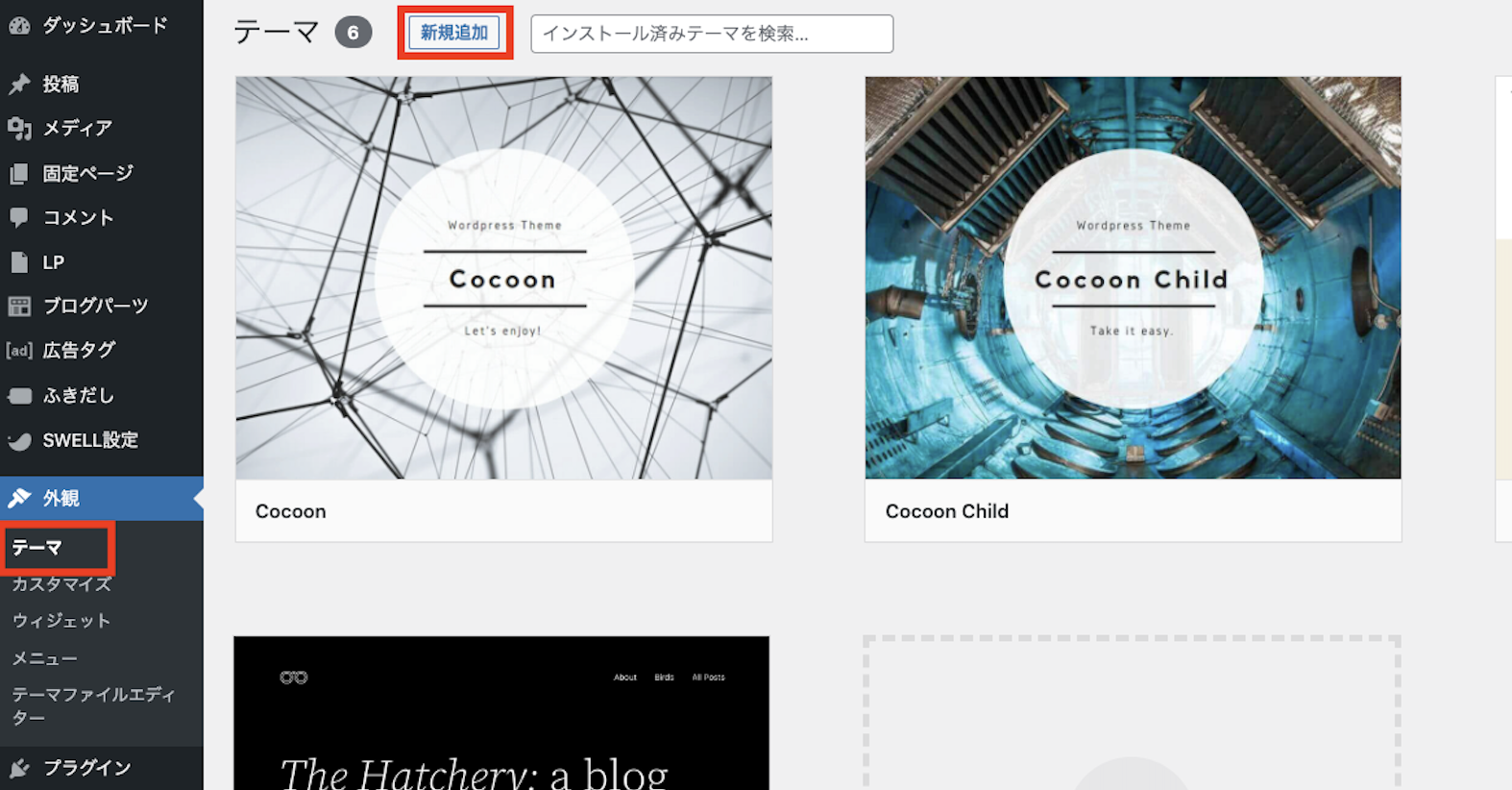The height and width of the screenshot is (790, 1512).
Task: Click the Cocoon theme name label
Action: pyautogui.click(x=291, y=511)
